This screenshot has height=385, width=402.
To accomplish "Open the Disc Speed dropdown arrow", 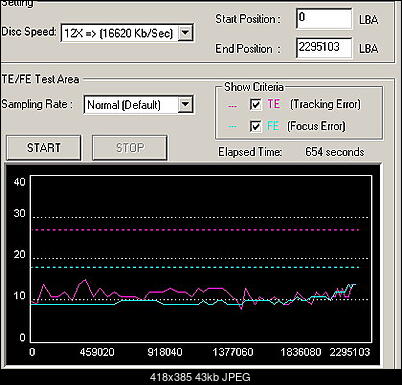I will tap(185, 33).
